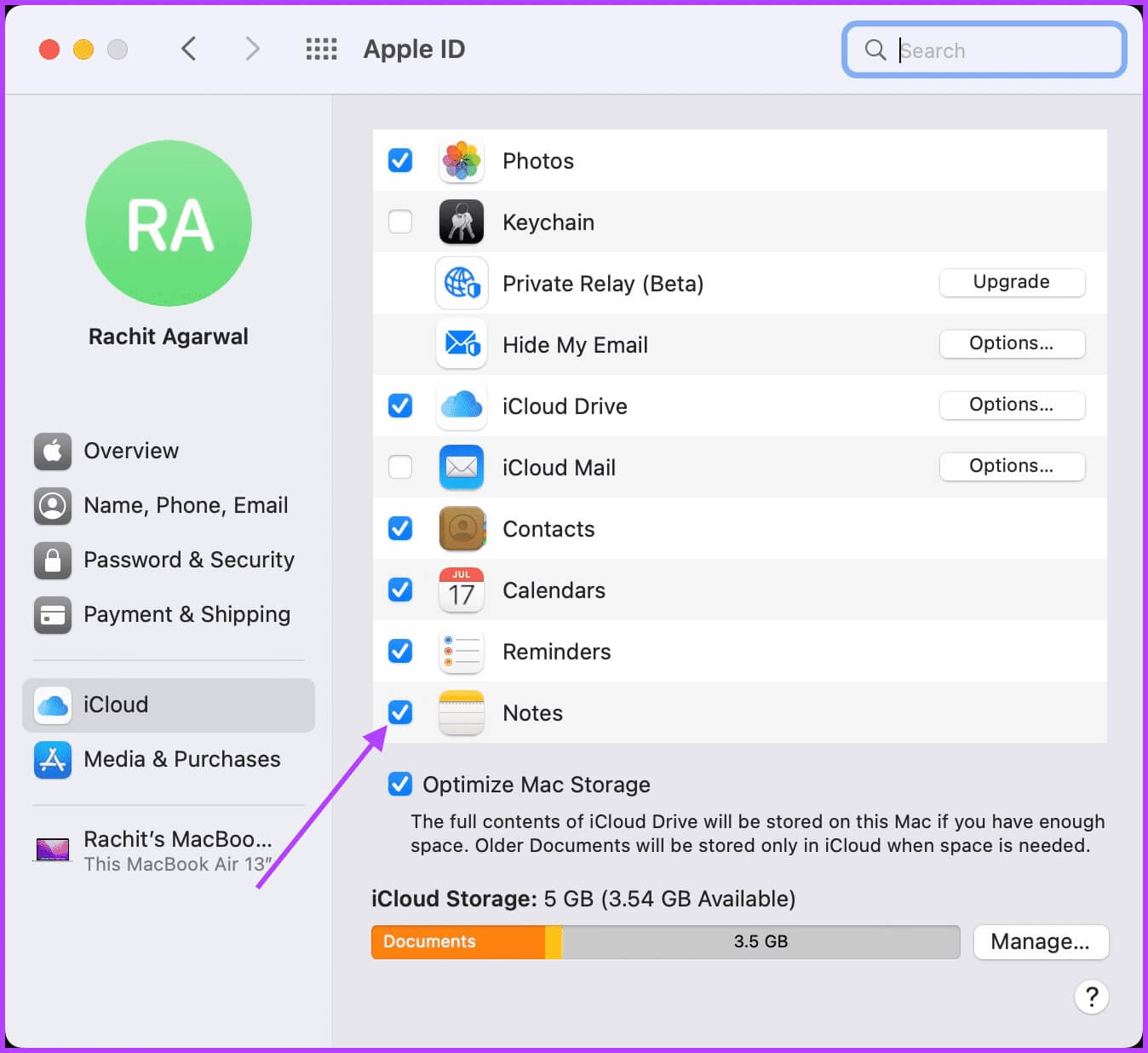
Task: Click the iCloud Mail envelope icon
Action: tap(462, 467)
